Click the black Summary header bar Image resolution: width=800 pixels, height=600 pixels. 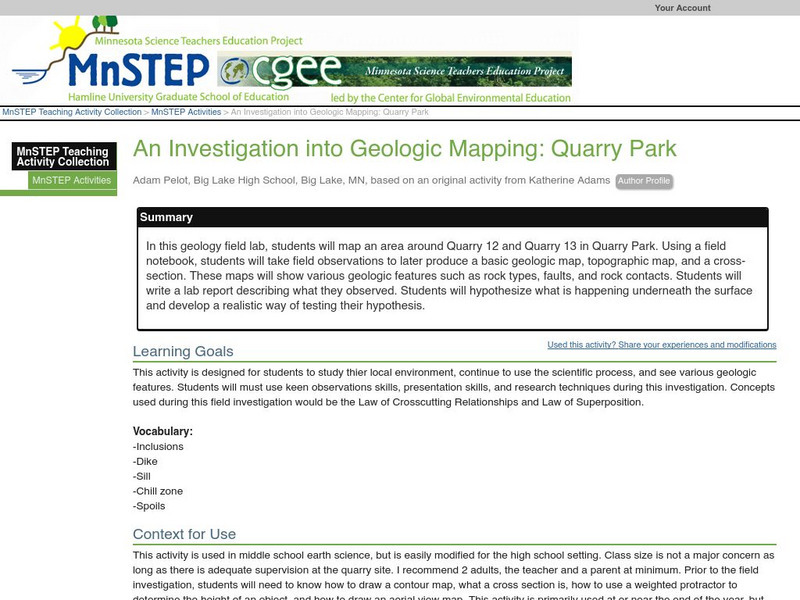coord(453,217)
